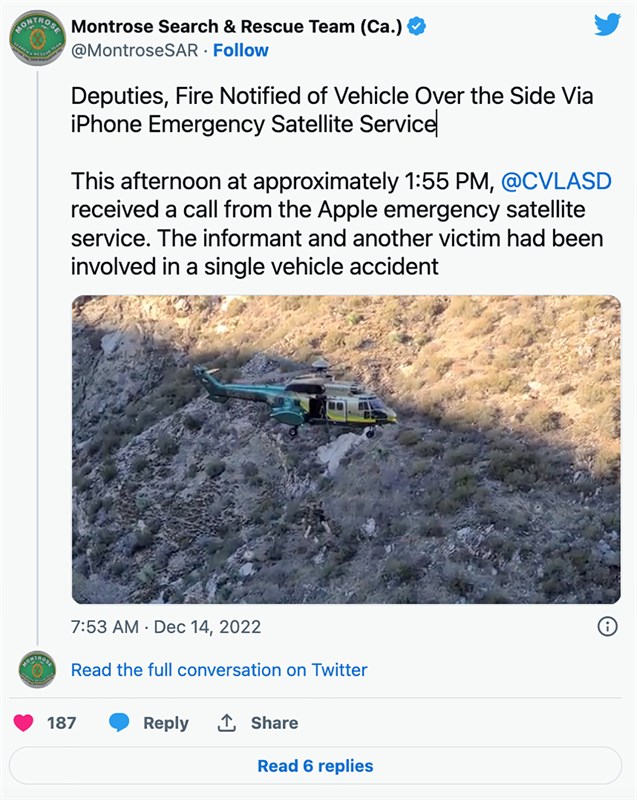Click the 187 likes count
The image size is (637, 800).
click(x=62, y=723)
